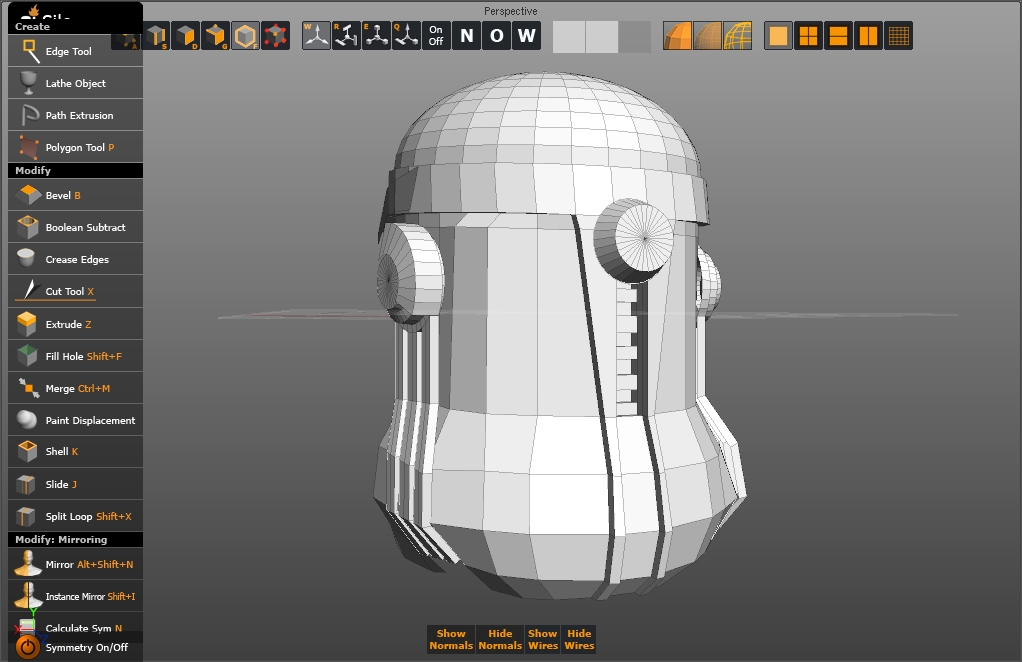The height and width of the screenshot is (662, 1022).
Task: Click the N toolbar button
Action: pyautogui.click(x=467, y=36)
